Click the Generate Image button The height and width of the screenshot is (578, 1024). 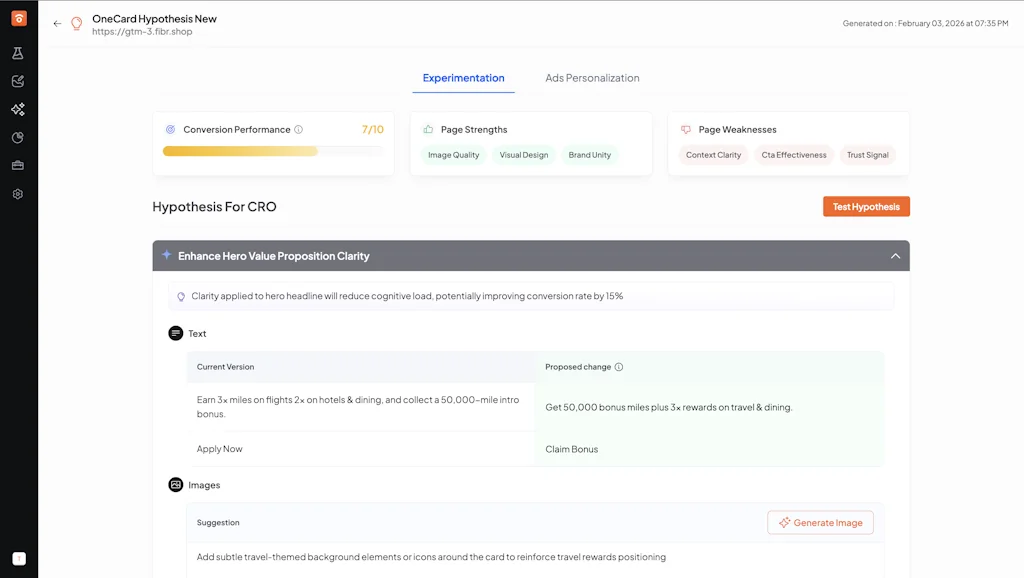pos(820,522)
